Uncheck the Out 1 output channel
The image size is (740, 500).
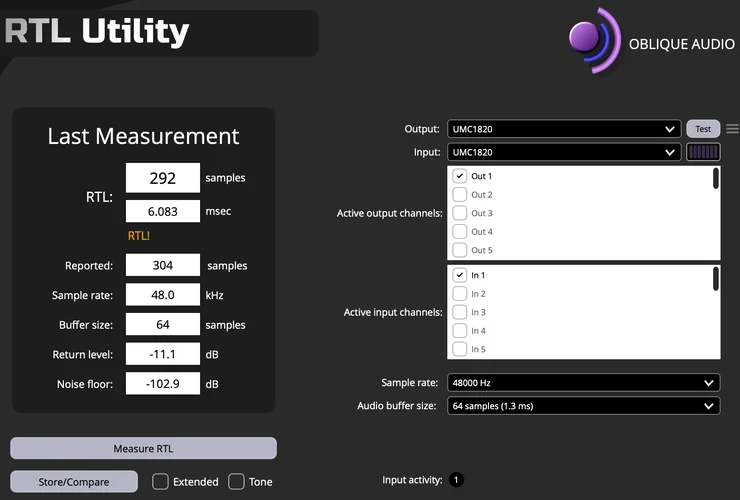[460, 176]
